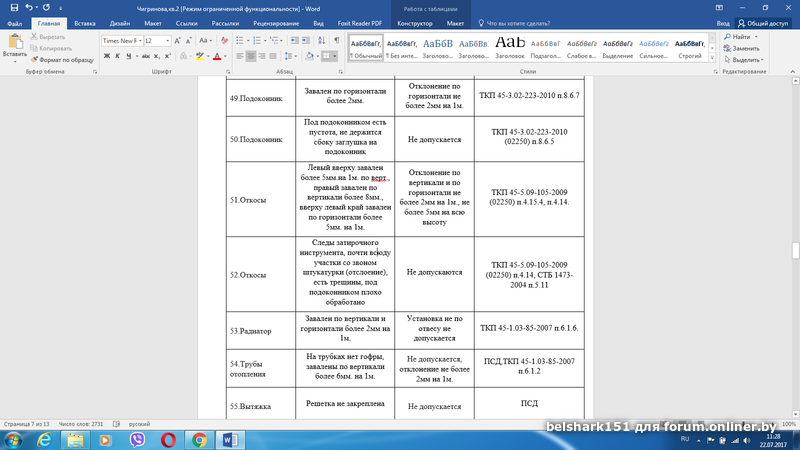The image size is (800, 450).
Task: Toggle underline (Ч) formatting
Action: (x=129, y=56)
